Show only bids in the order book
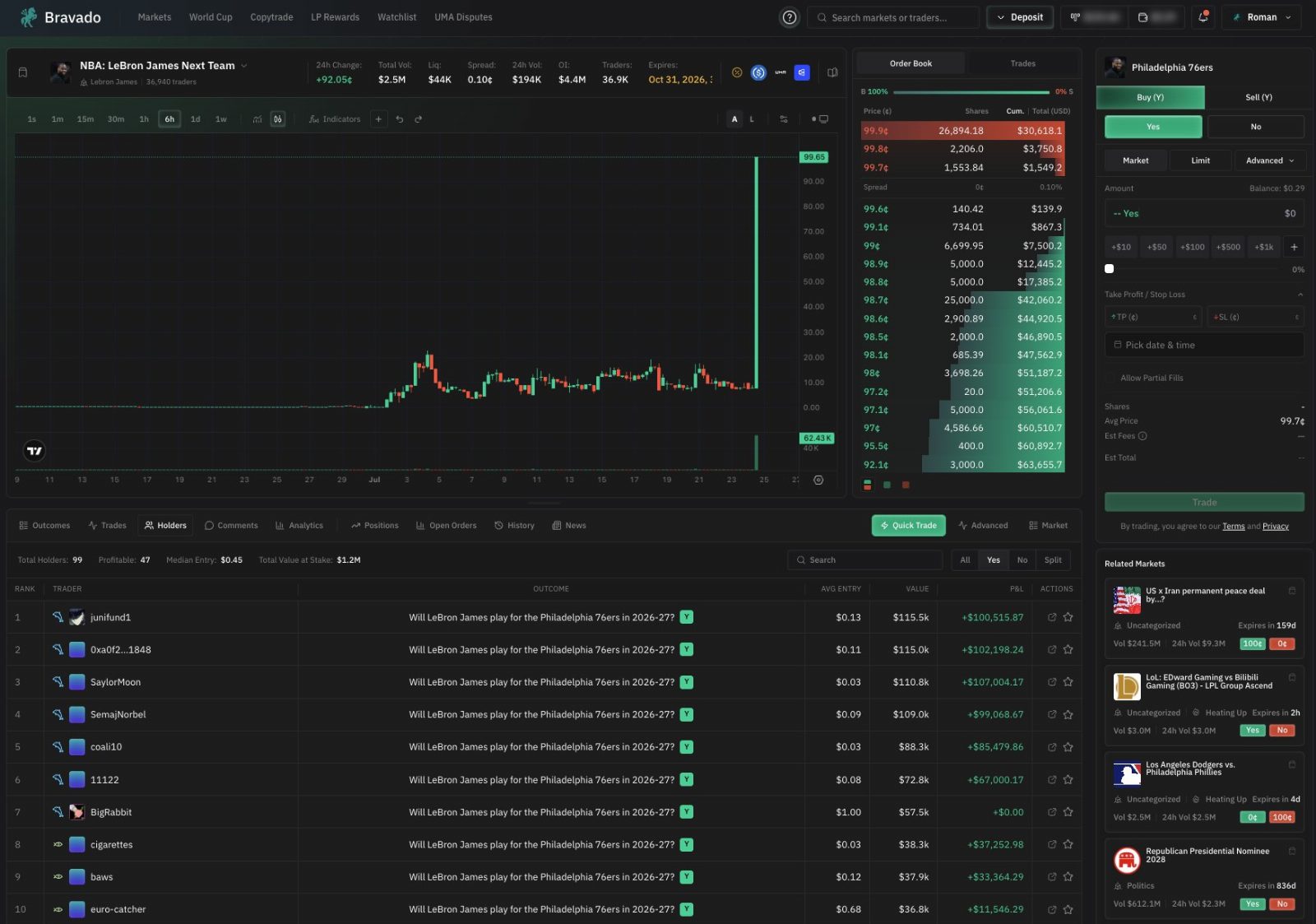This screenshot has height=924, width=1316. tap(887, 485)
